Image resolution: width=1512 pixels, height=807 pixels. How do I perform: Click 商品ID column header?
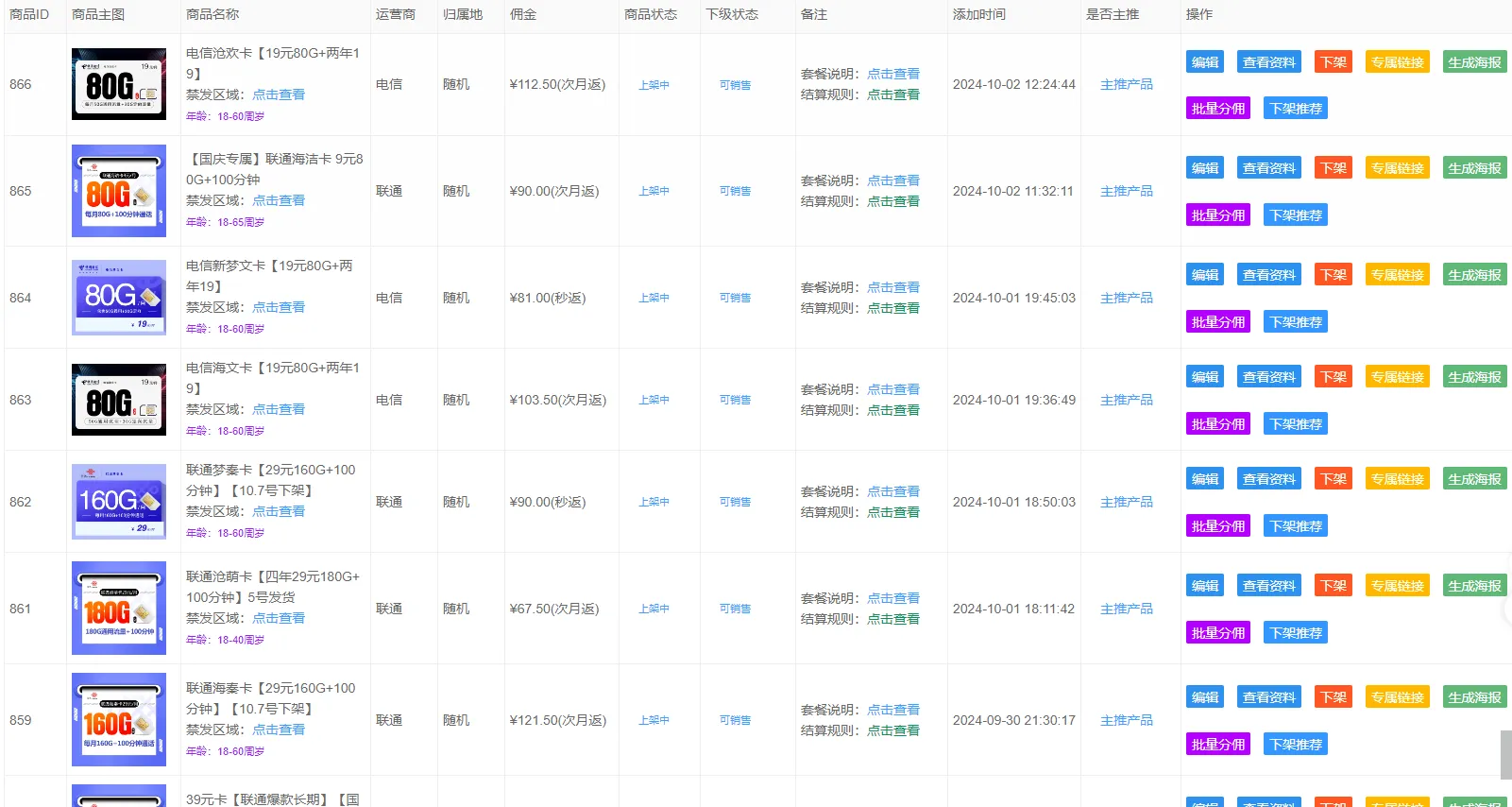coord(29,14)
